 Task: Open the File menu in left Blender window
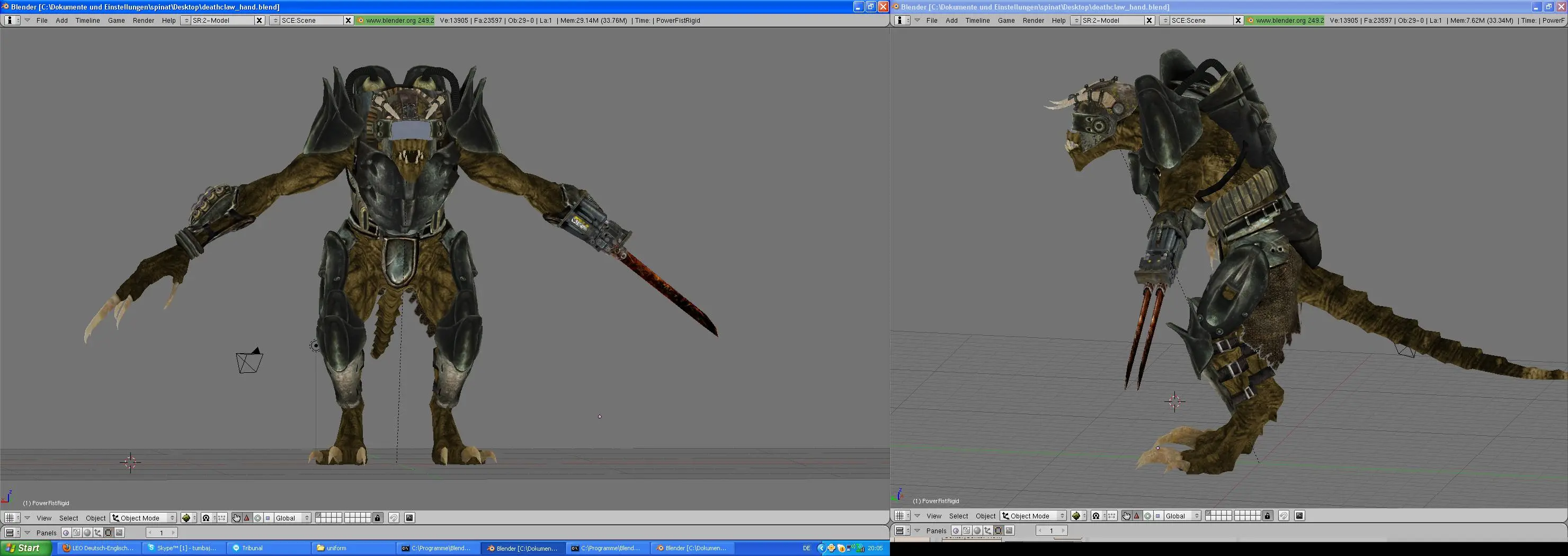coord(42,20)
